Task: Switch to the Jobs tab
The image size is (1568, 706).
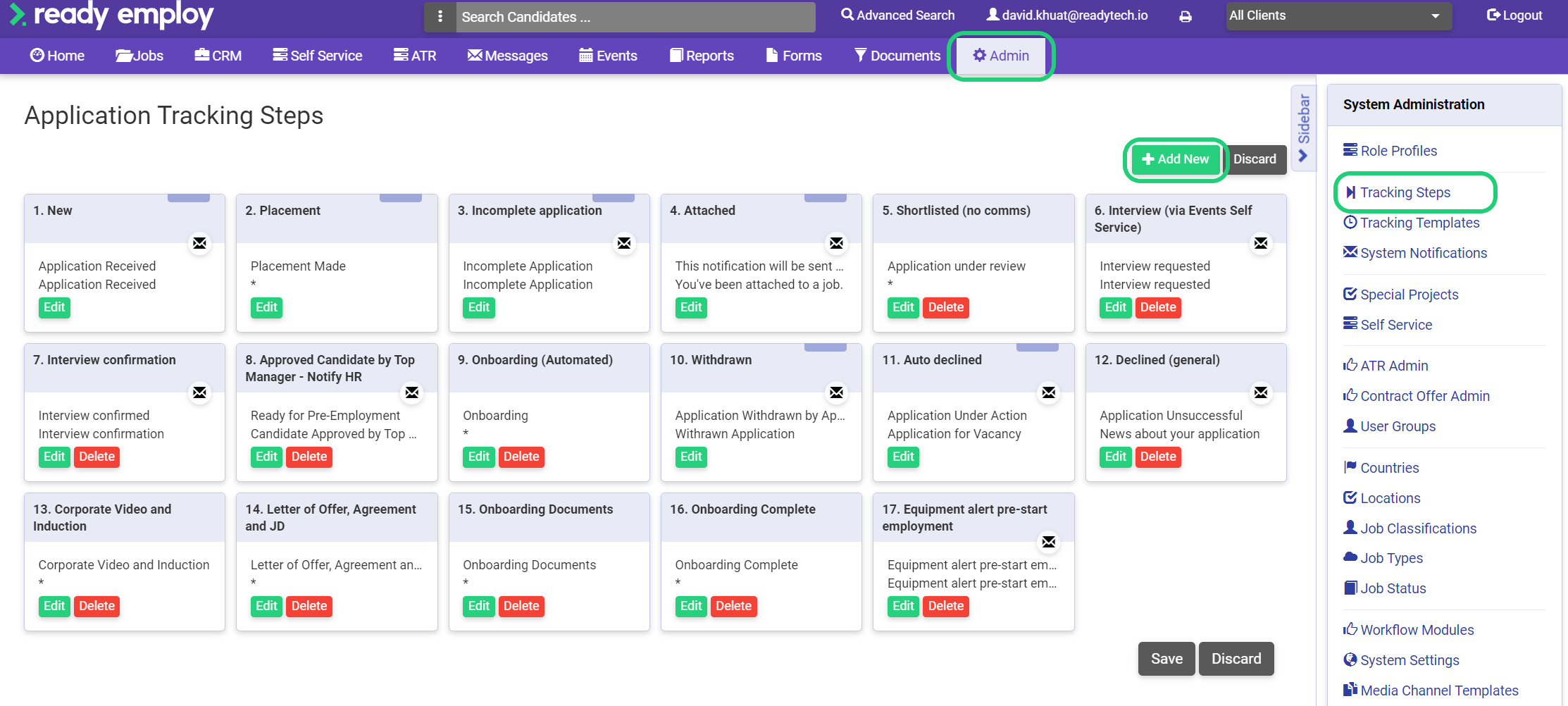Action: point(139,56)
